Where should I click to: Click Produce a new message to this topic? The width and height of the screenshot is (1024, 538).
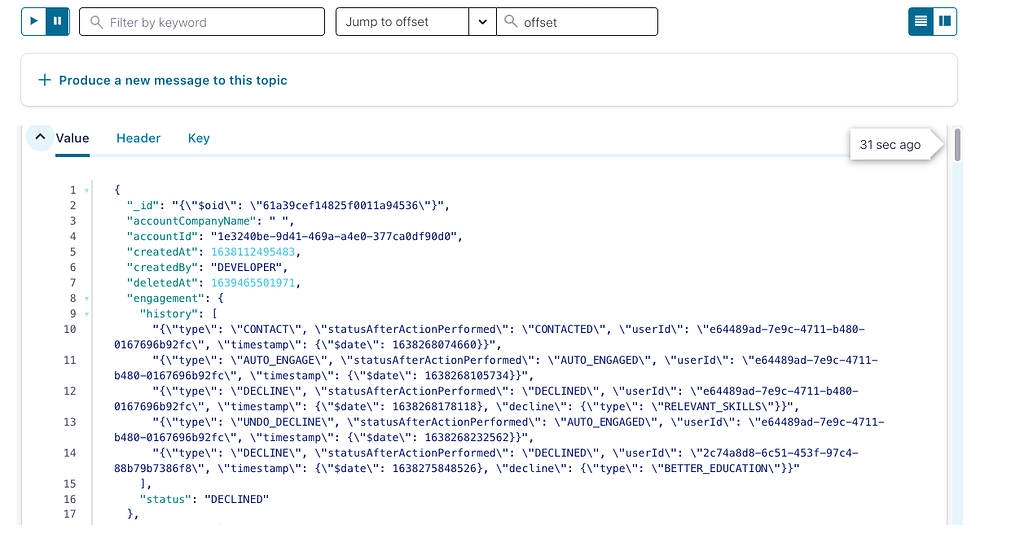(x=173, y=80)
